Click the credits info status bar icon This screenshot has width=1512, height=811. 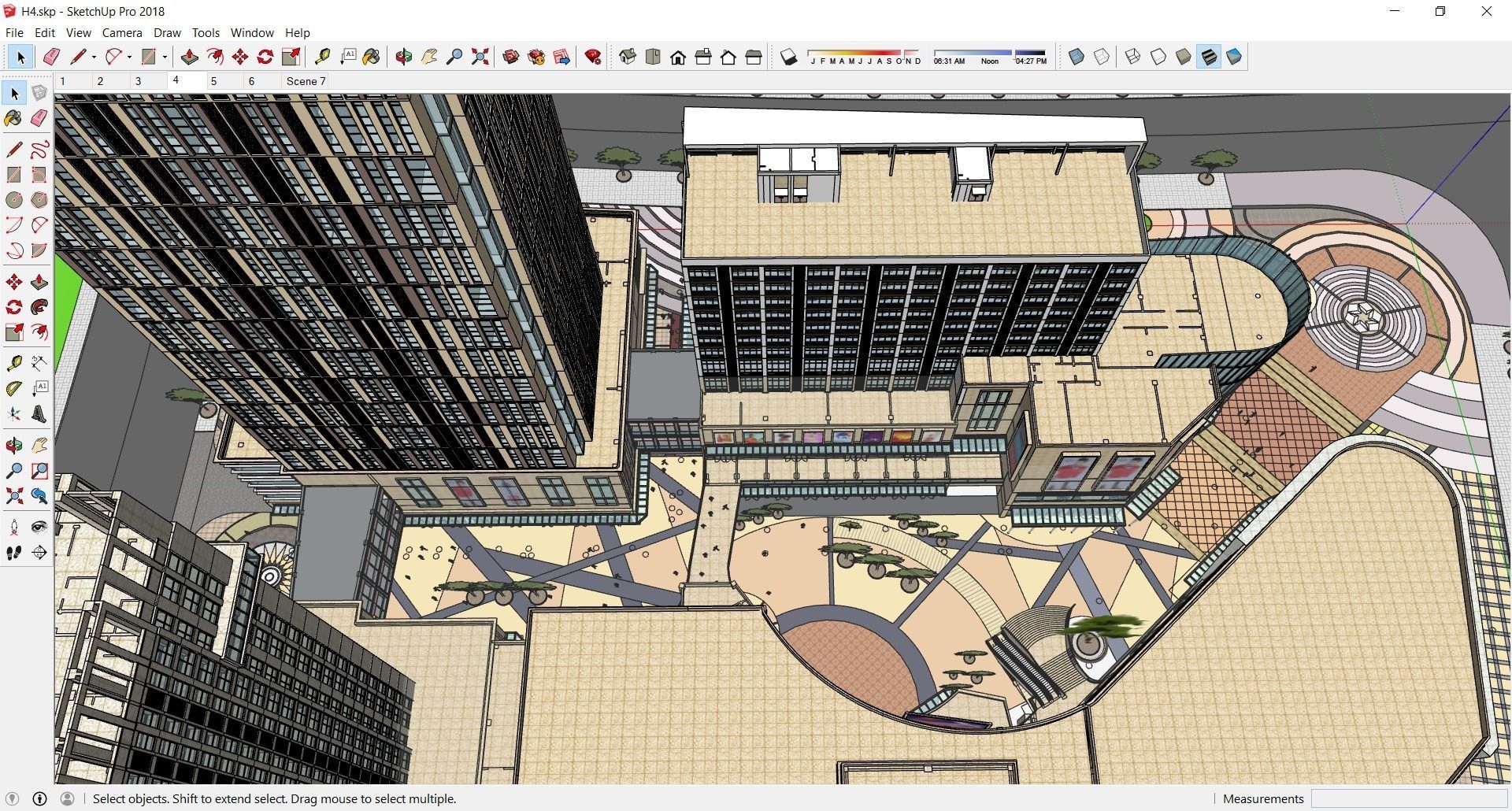39,798
